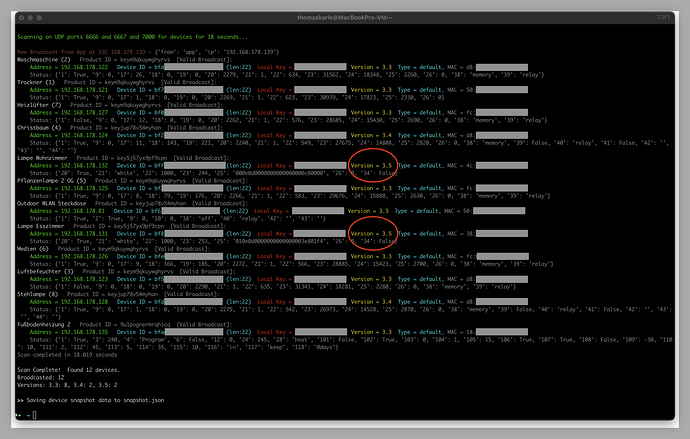The width and height of the screenshot is (690, 439).
Task: Click the address 192.168.178.81
Action: click(83, 211)
